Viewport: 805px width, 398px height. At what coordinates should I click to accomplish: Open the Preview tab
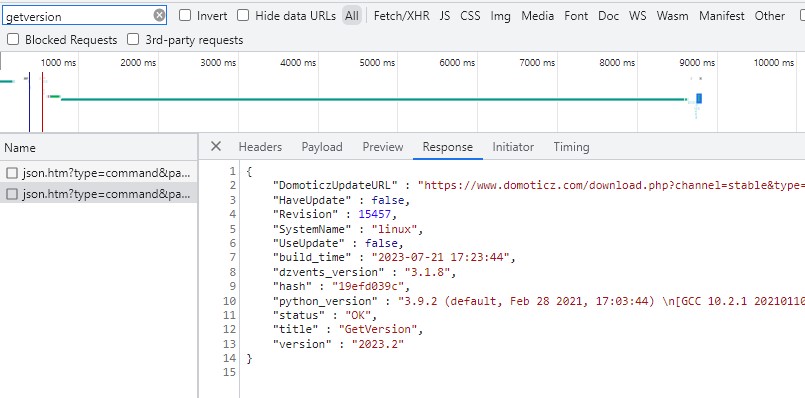tap(383, 147)
